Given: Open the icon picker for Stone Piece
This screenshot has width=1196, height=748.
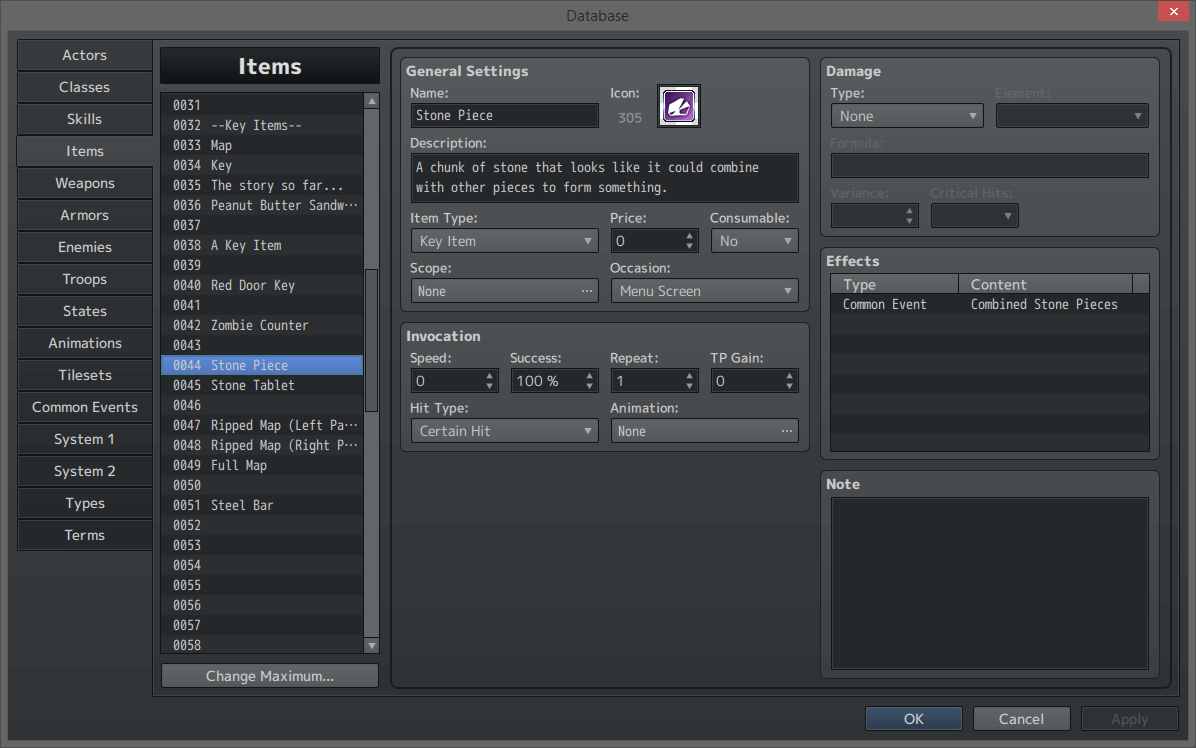Looking at the screenshot, I should (x=678, y=105).
